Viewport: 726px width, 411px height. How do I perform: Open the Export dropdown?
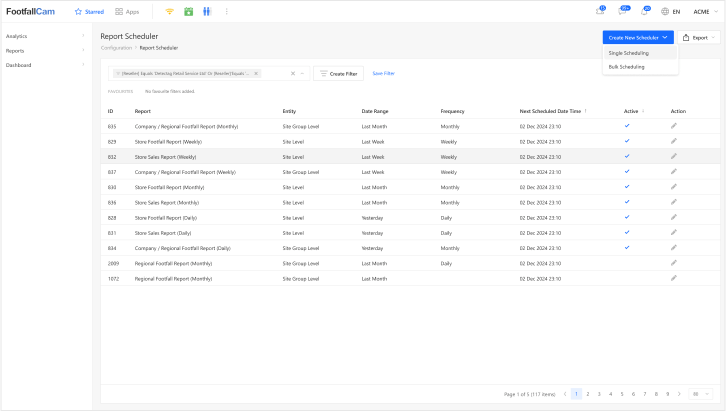[x=699, y=37]
